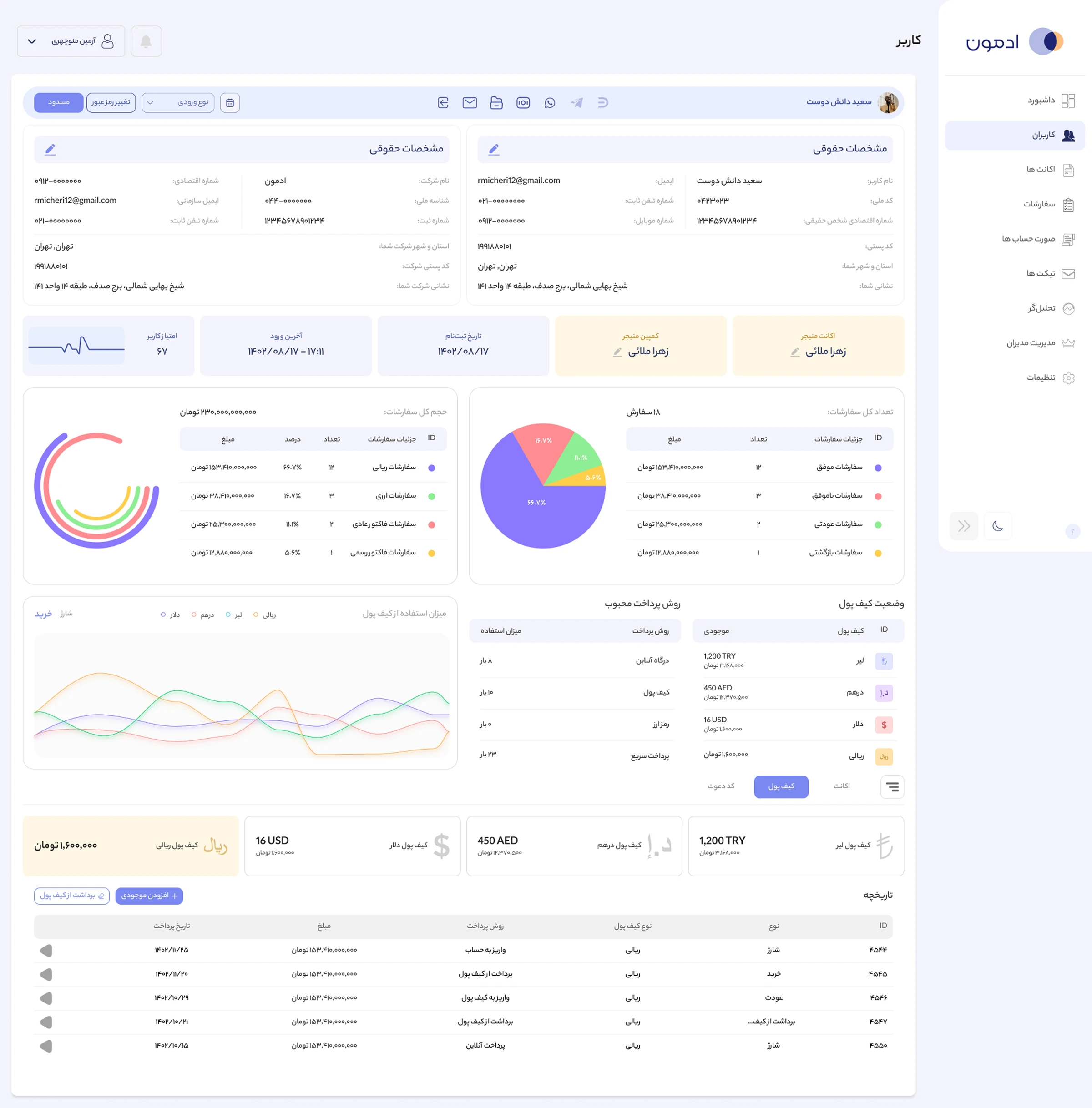Select کیف پول ریالی card
Image resolution: width=1092 pixels, height=1108 pixels.
click(131, 846)
